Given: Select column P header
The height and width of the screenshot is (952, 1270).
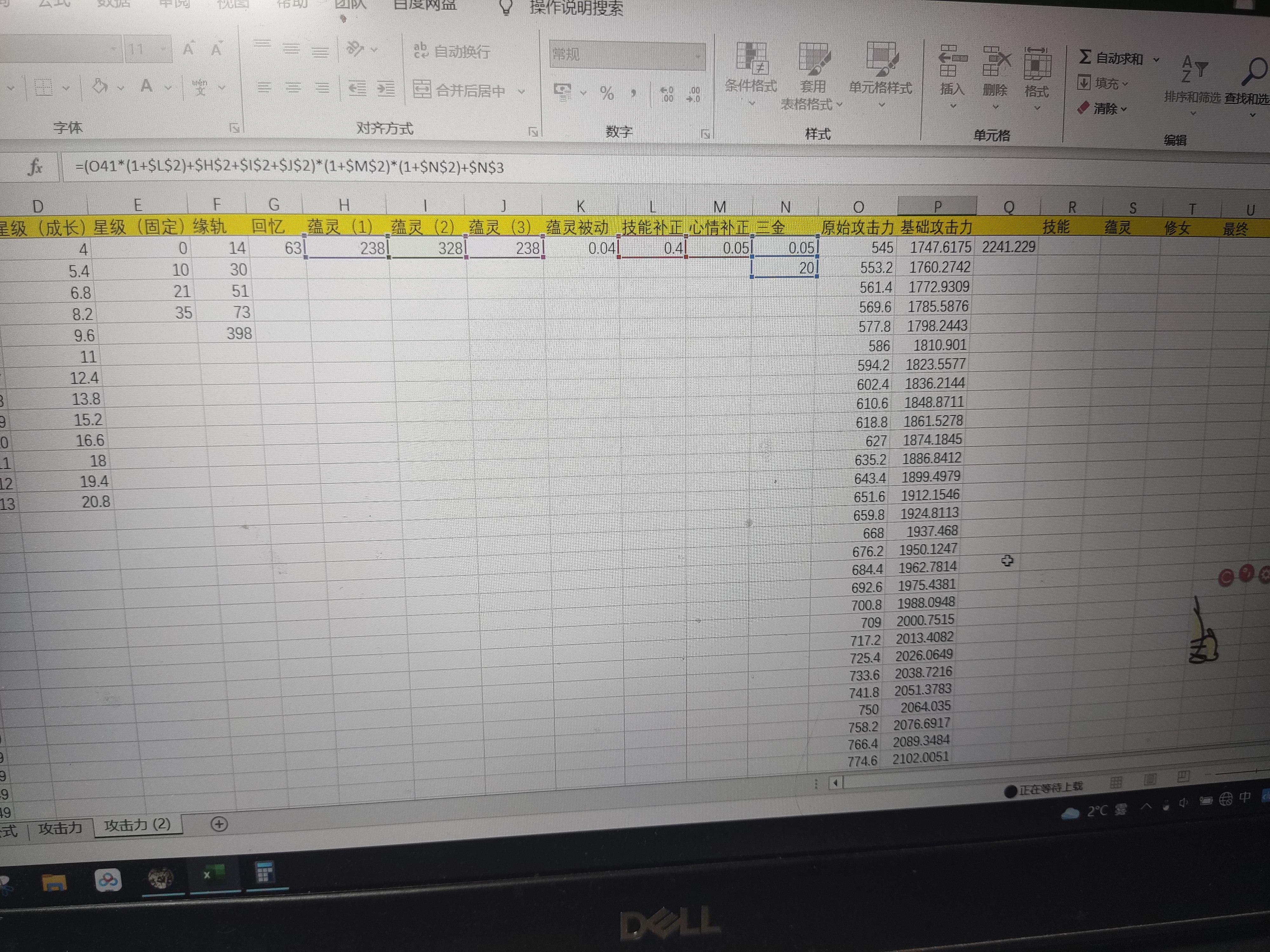Looking at the screenshot, I should 937,206.
